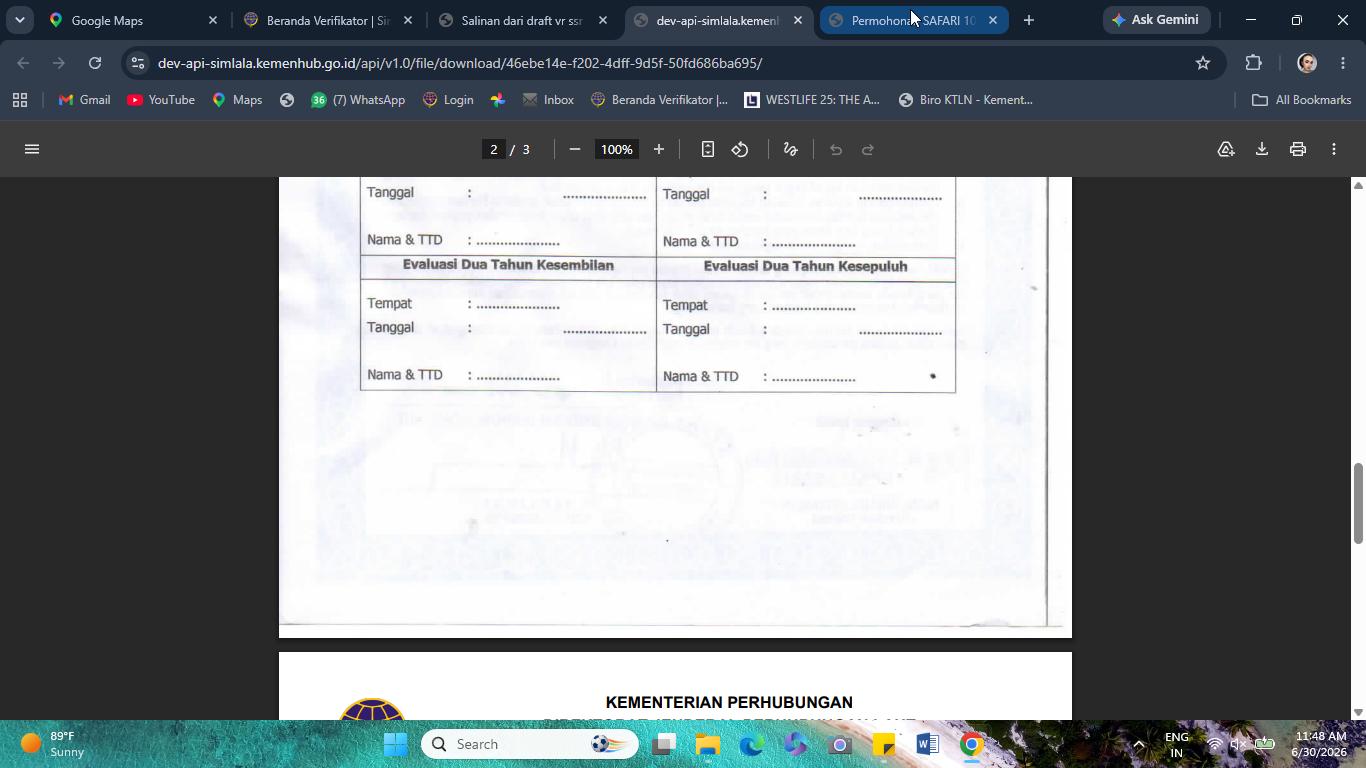Open the Maps bookmark
The image size is (1366, 768).
[237, 100]
